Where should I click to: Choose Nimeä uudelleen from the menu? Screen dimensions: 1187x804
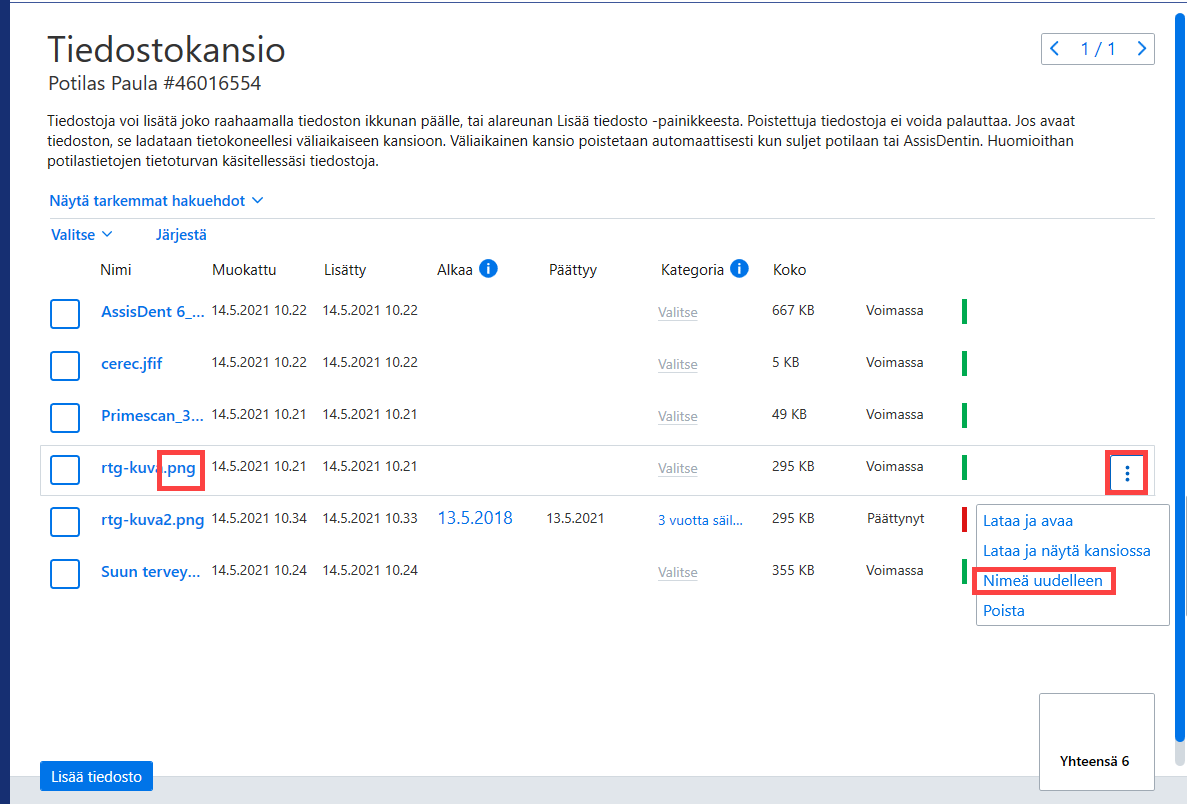point(1042,581)
